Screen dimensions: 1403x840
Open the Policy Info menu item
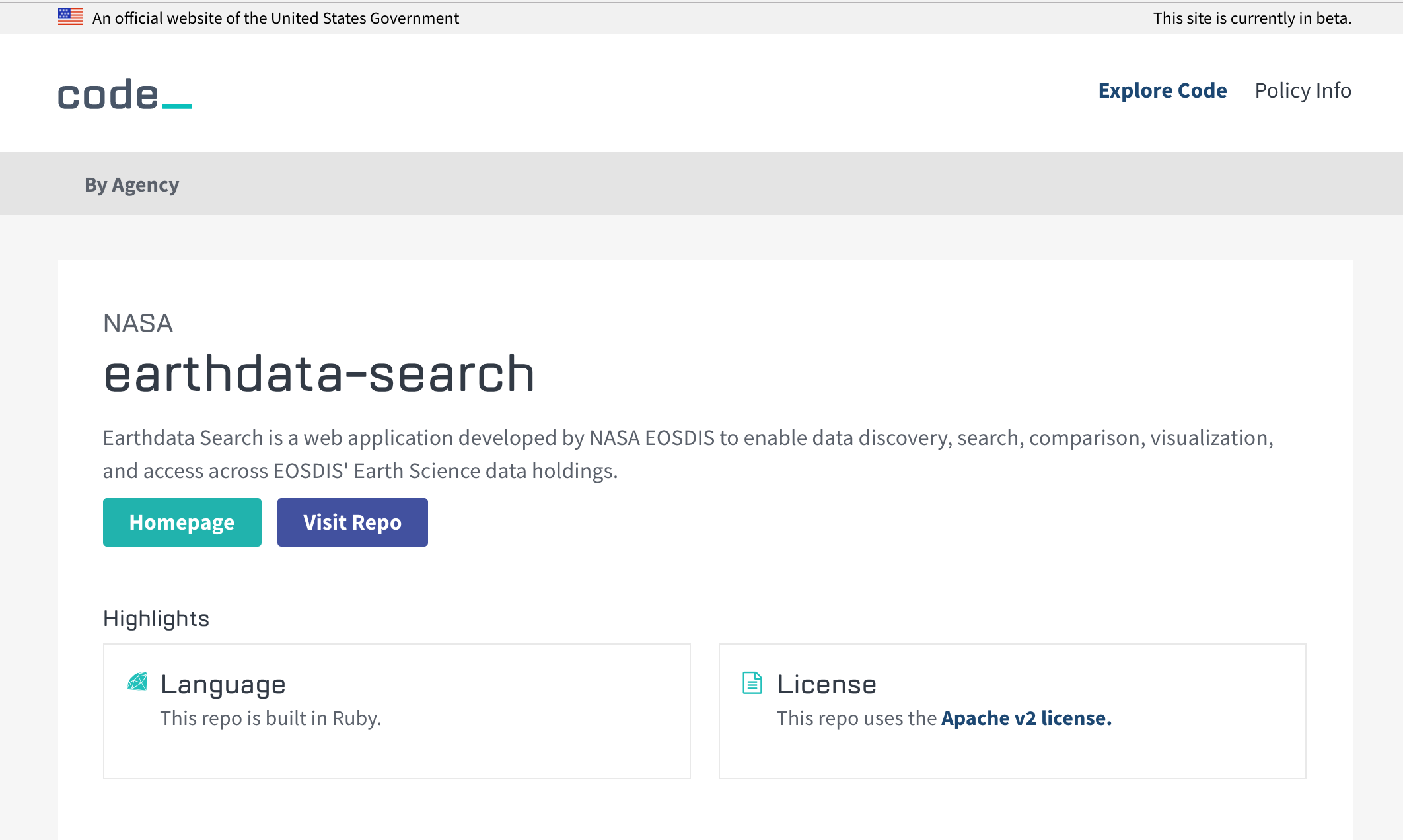coord(1303,90)
